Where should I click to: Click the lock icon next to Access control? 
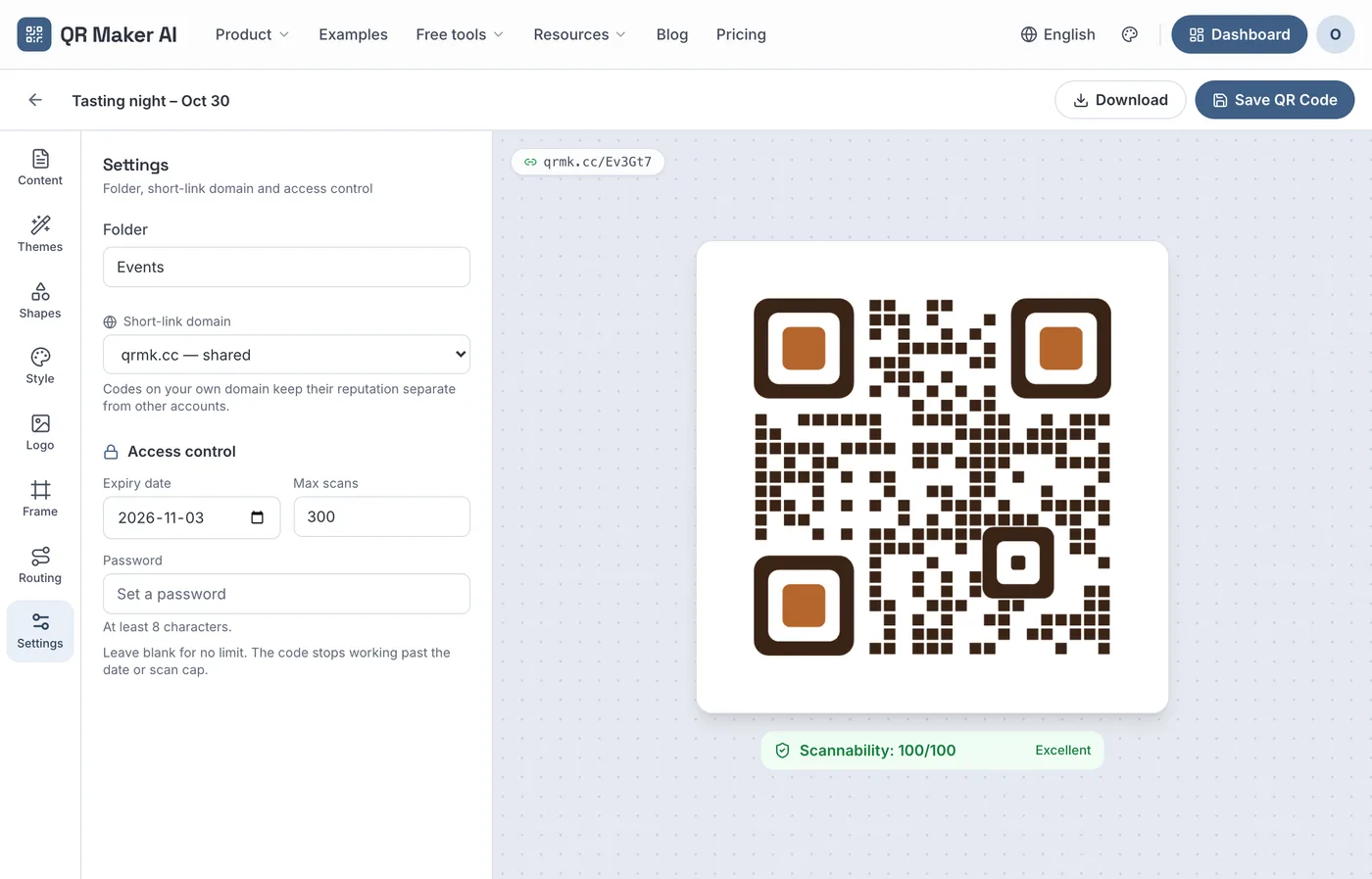coord(111,452)
